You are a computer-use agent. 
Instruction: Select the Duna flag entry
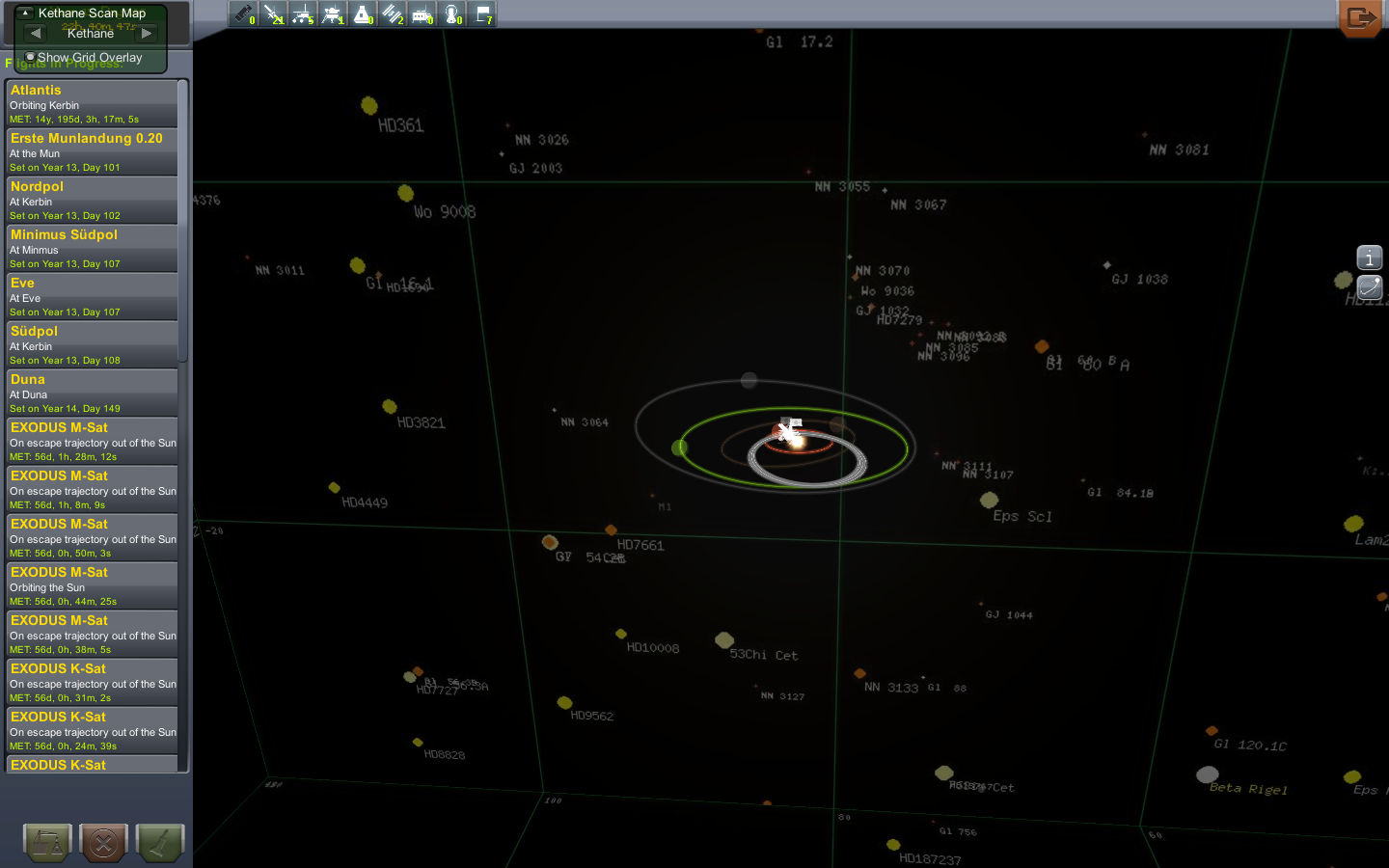(x=92, y=393)
